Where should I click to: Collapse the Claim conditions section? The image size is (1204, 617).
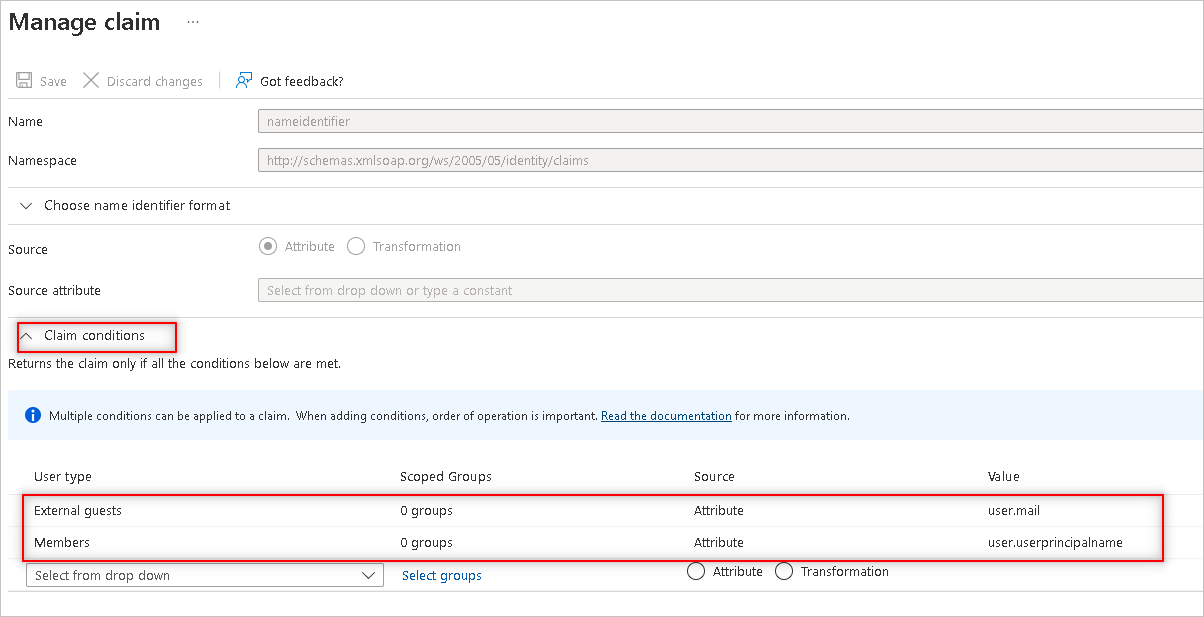click(x=26, y=336)
